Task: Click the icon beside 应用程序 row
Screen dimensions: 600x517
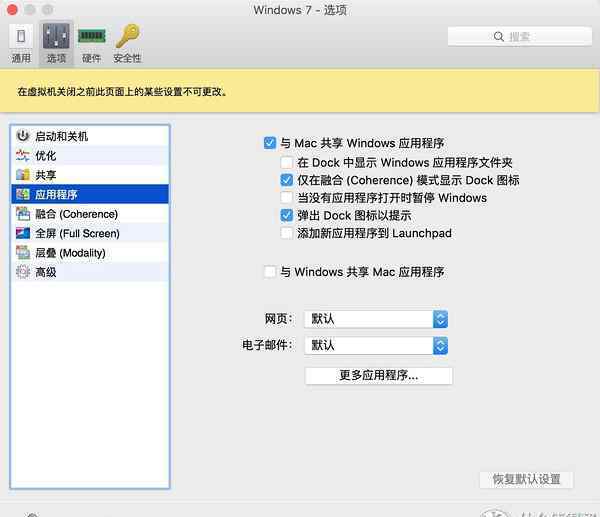Action: tap(23, 194)
